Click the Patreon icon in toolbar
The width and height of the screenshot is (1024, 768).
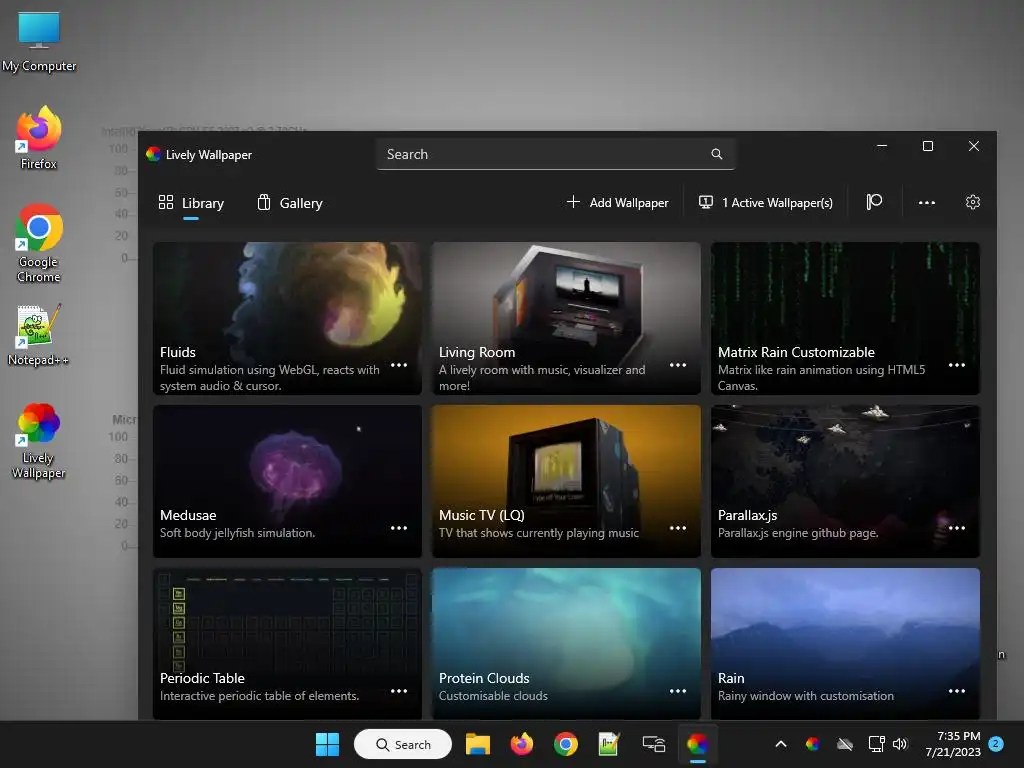[874, 202]
